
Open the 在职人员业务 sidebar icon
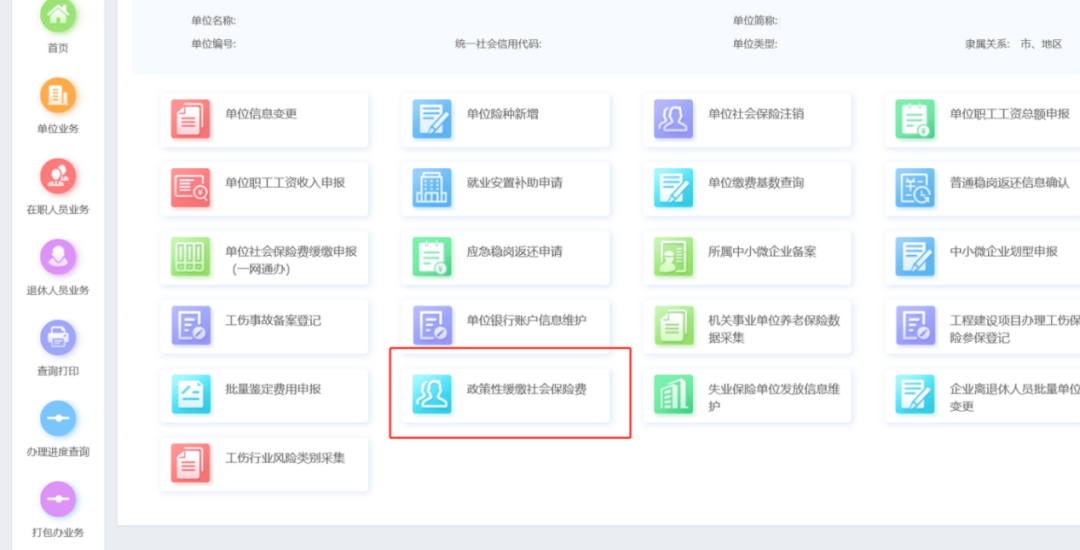tap(58, 176)
